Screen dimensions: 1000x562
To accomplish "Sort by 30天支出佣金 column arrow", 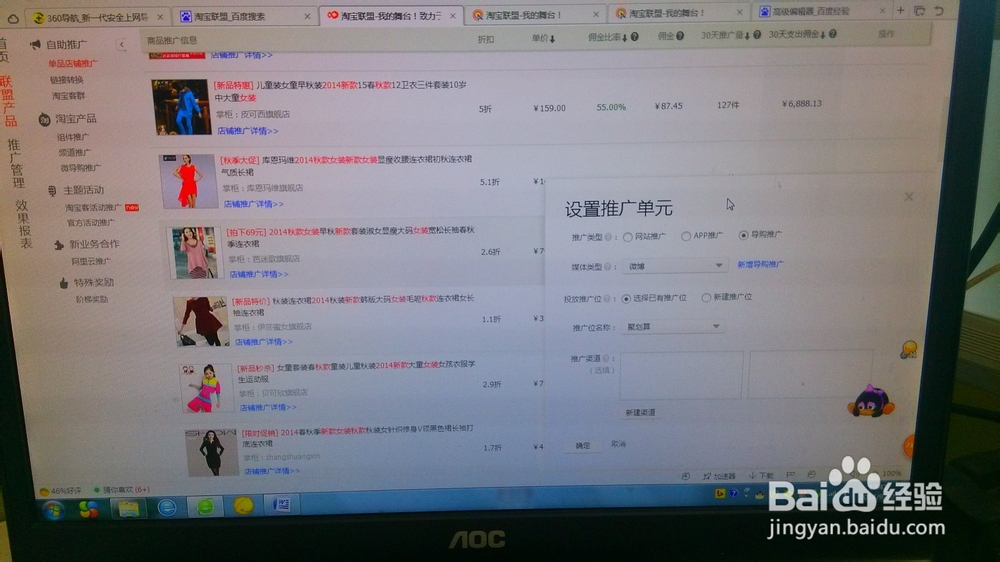I will coord(823,34).
